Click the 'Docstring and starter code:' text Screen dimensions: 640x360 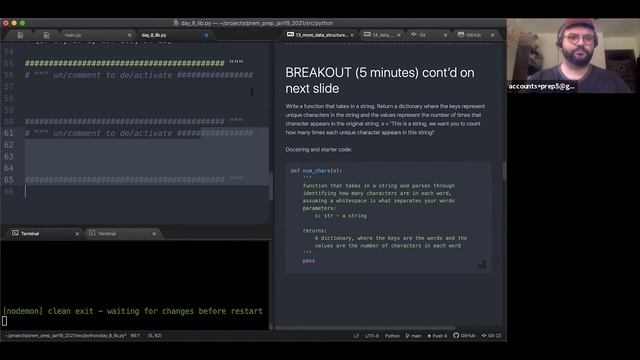coord(318,149)
